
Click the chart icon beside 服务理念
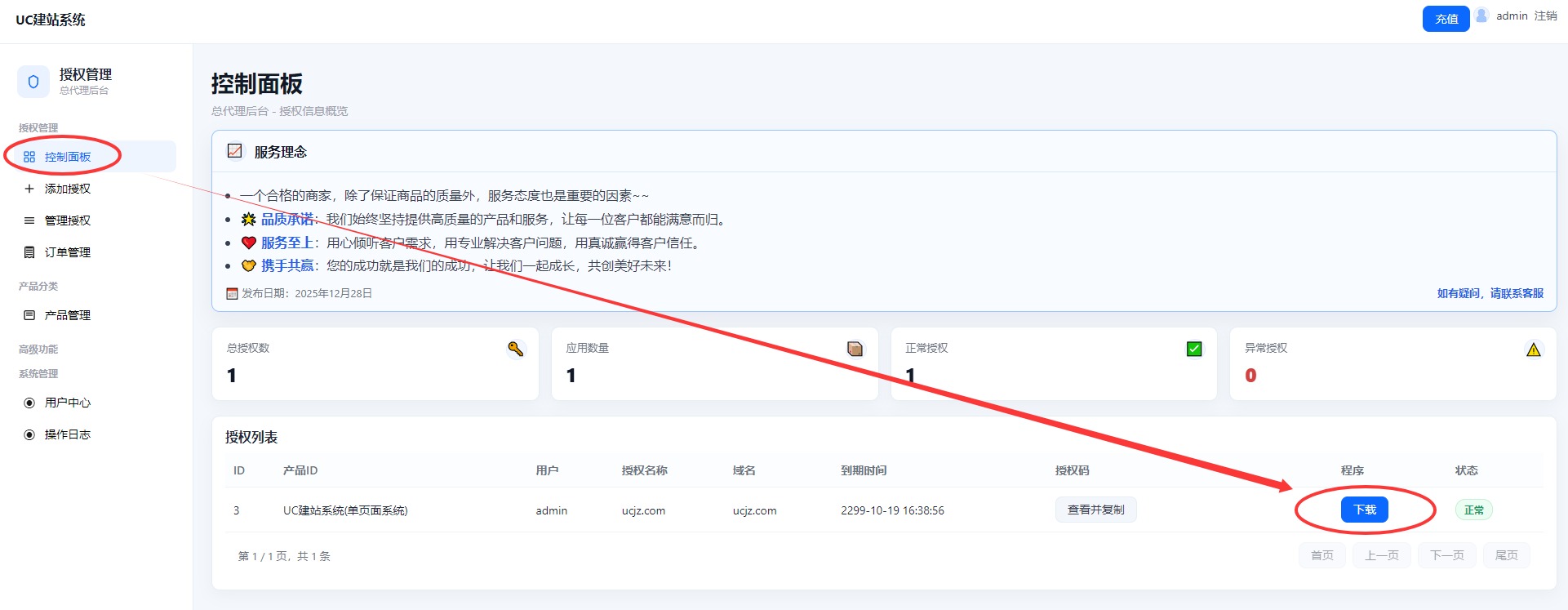pyautogui.click(x=235, y=151)
